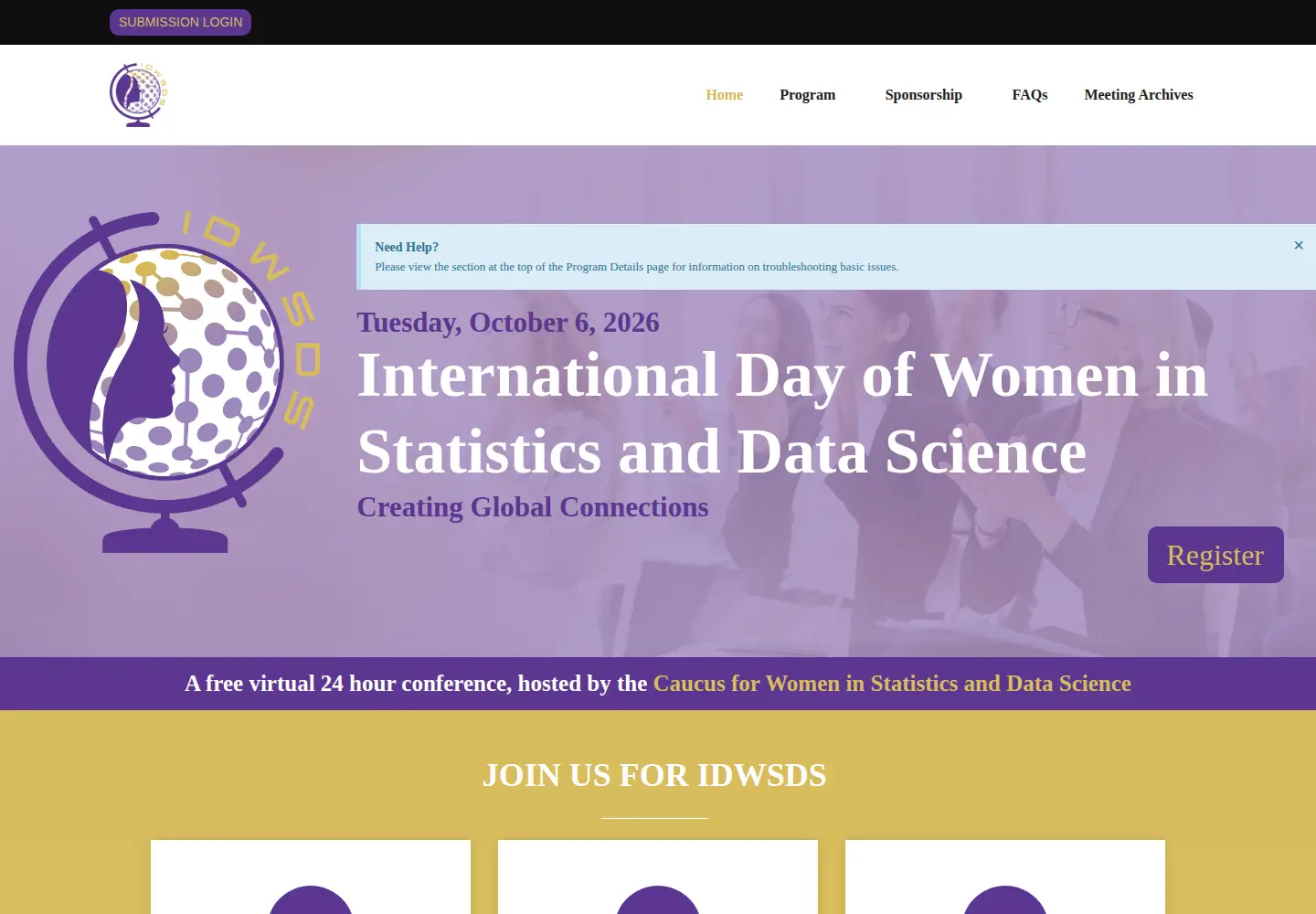Screen dimensions: 1316x914
Task: Click the 'International Day of Women in Statistics' title
Action: 782,413
